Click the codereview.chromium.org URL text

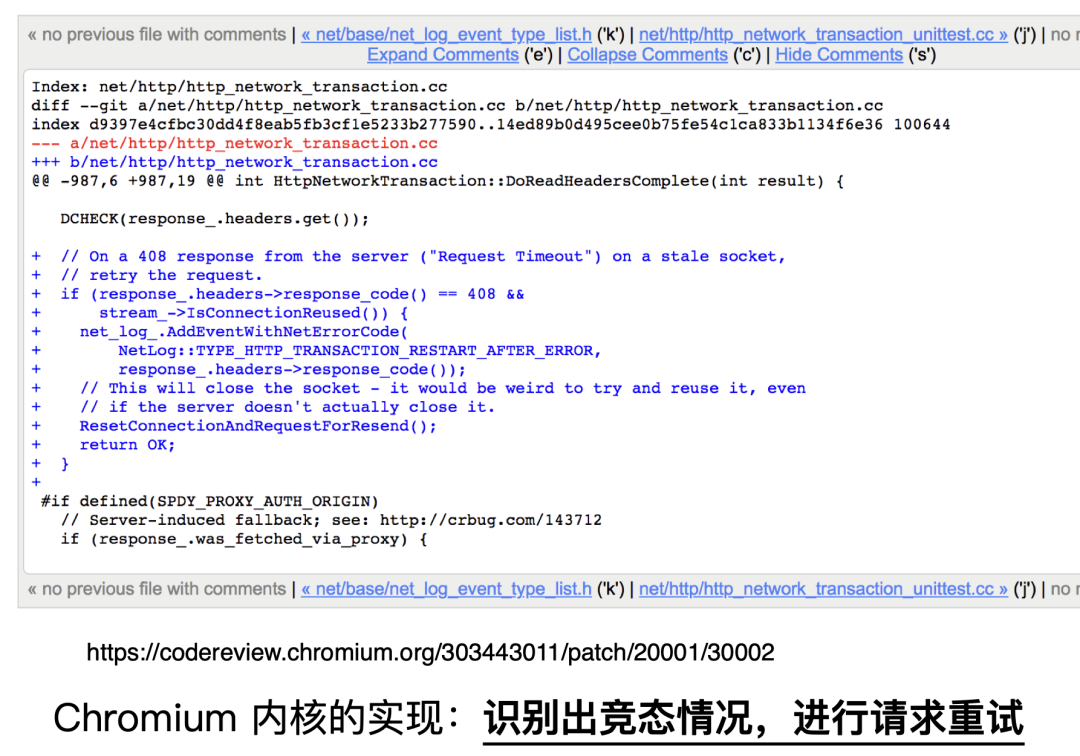click(x=430, y=652)
